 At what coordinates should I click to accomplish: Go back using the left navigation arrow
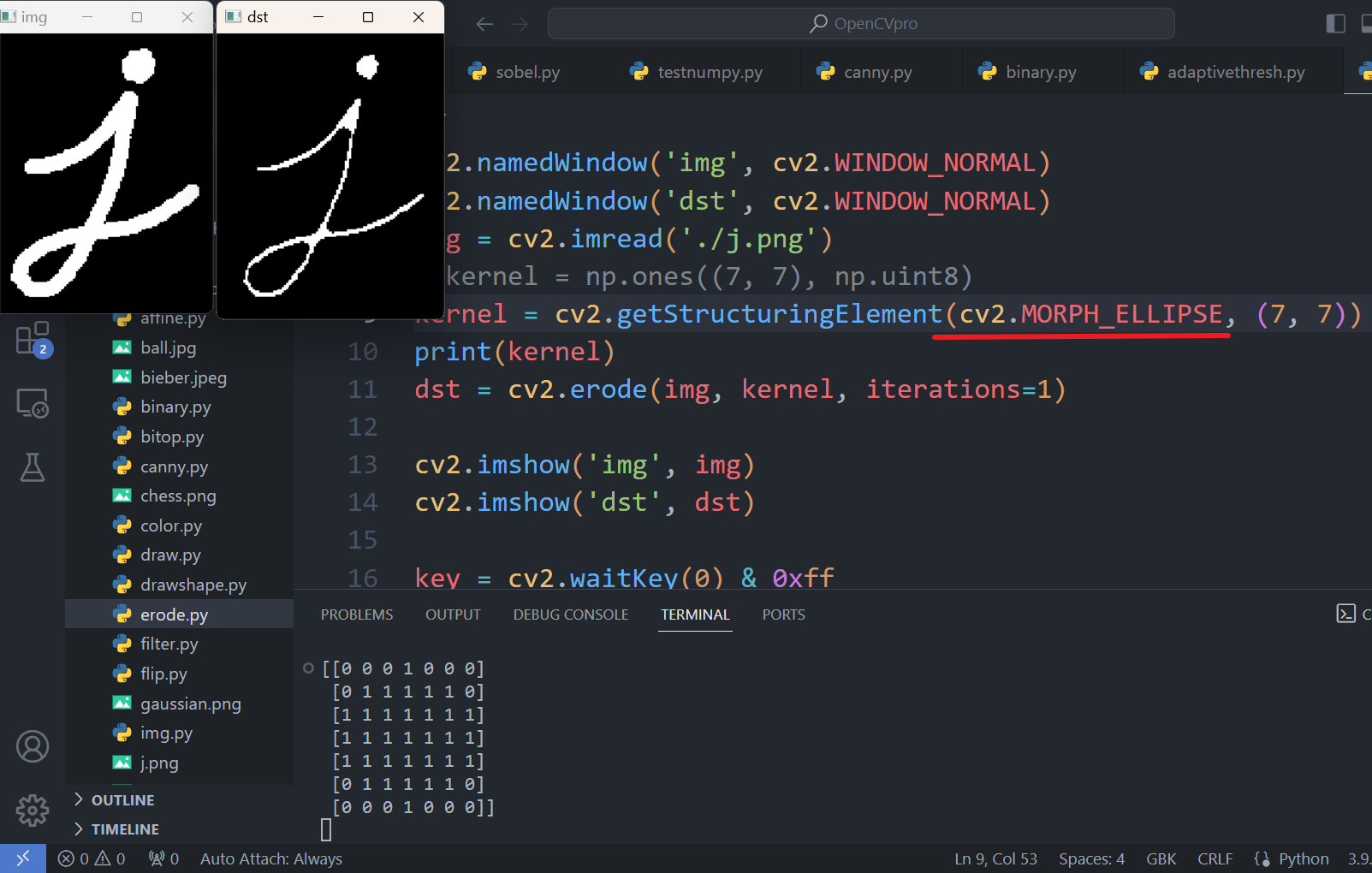pos(484,24)
